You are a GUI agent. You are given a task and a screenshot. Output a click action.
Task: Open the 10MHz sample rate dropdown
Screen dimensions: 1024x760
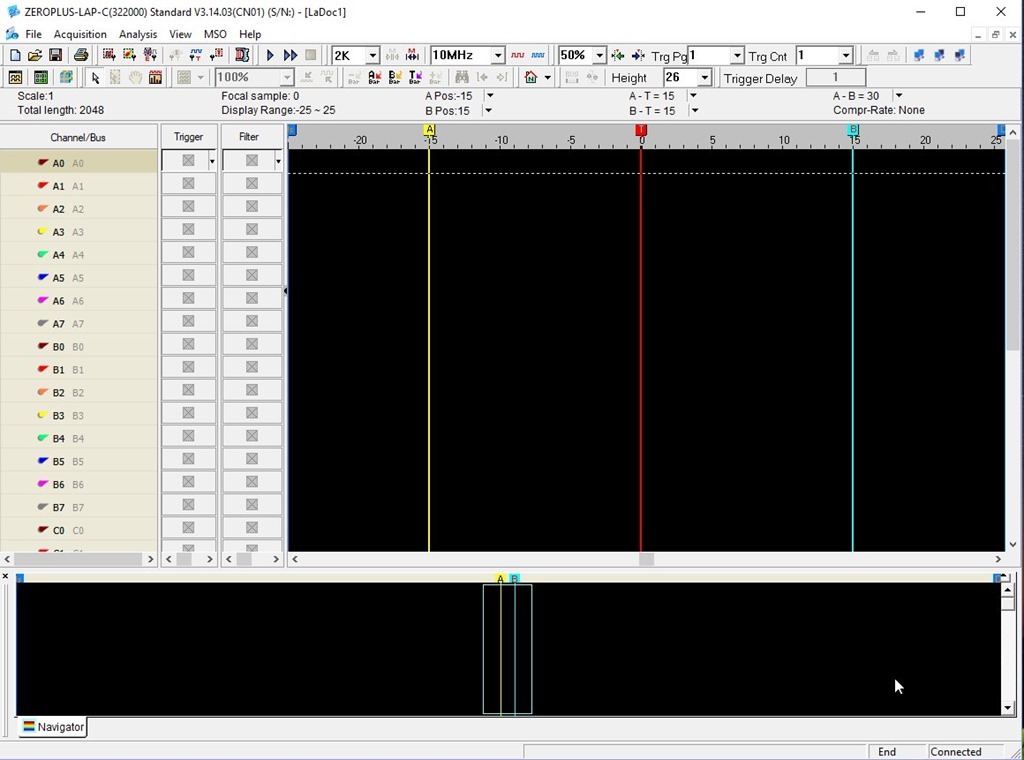pos(497,56)
